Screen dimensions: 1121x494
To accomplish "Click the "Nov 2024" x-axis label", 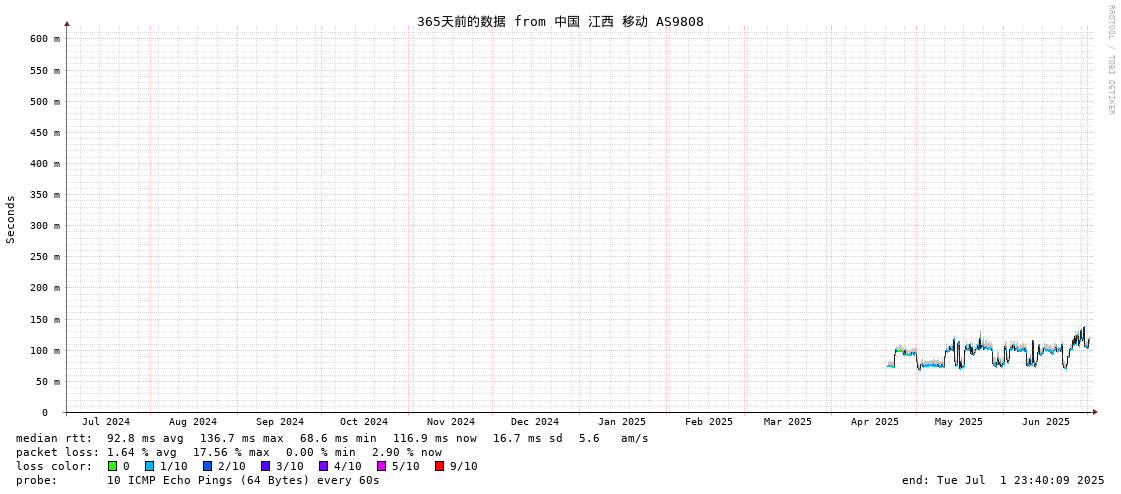I will click(x=451, y=422).
